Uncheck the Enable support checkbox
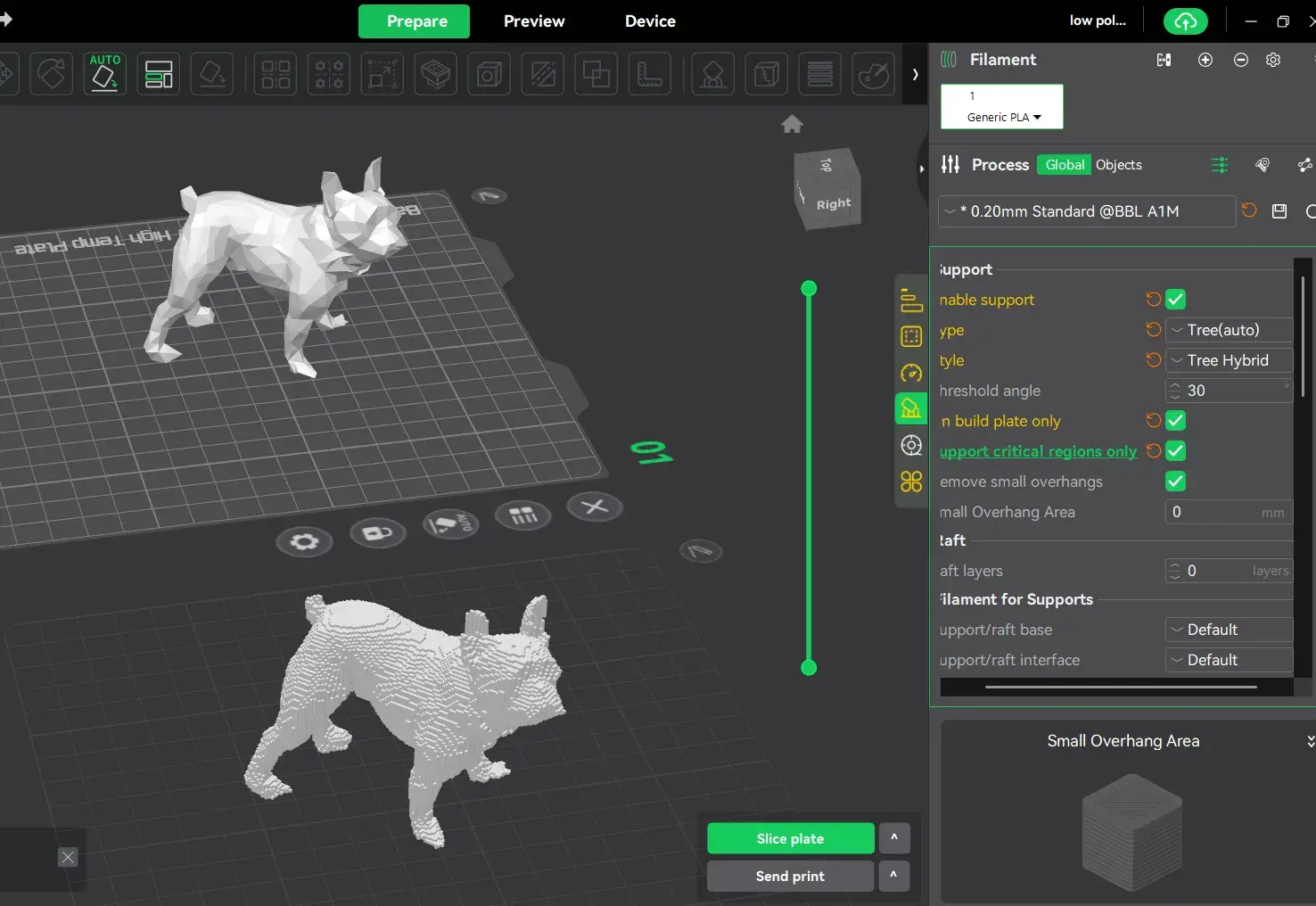1316x906 pixels. (1175, 300)
